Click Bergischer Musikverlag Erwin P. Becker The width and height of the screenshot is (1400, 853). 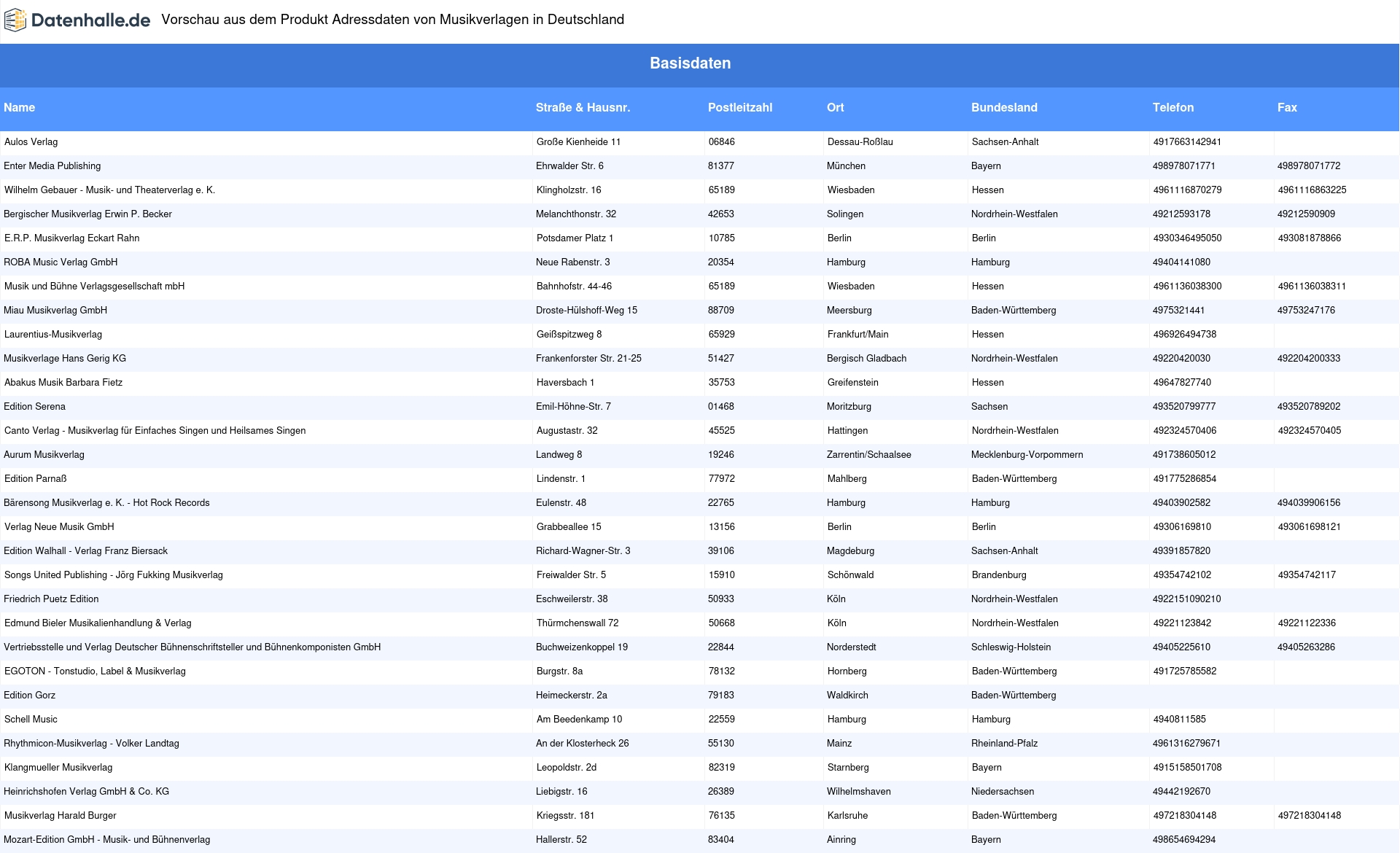tap(87, 214)
